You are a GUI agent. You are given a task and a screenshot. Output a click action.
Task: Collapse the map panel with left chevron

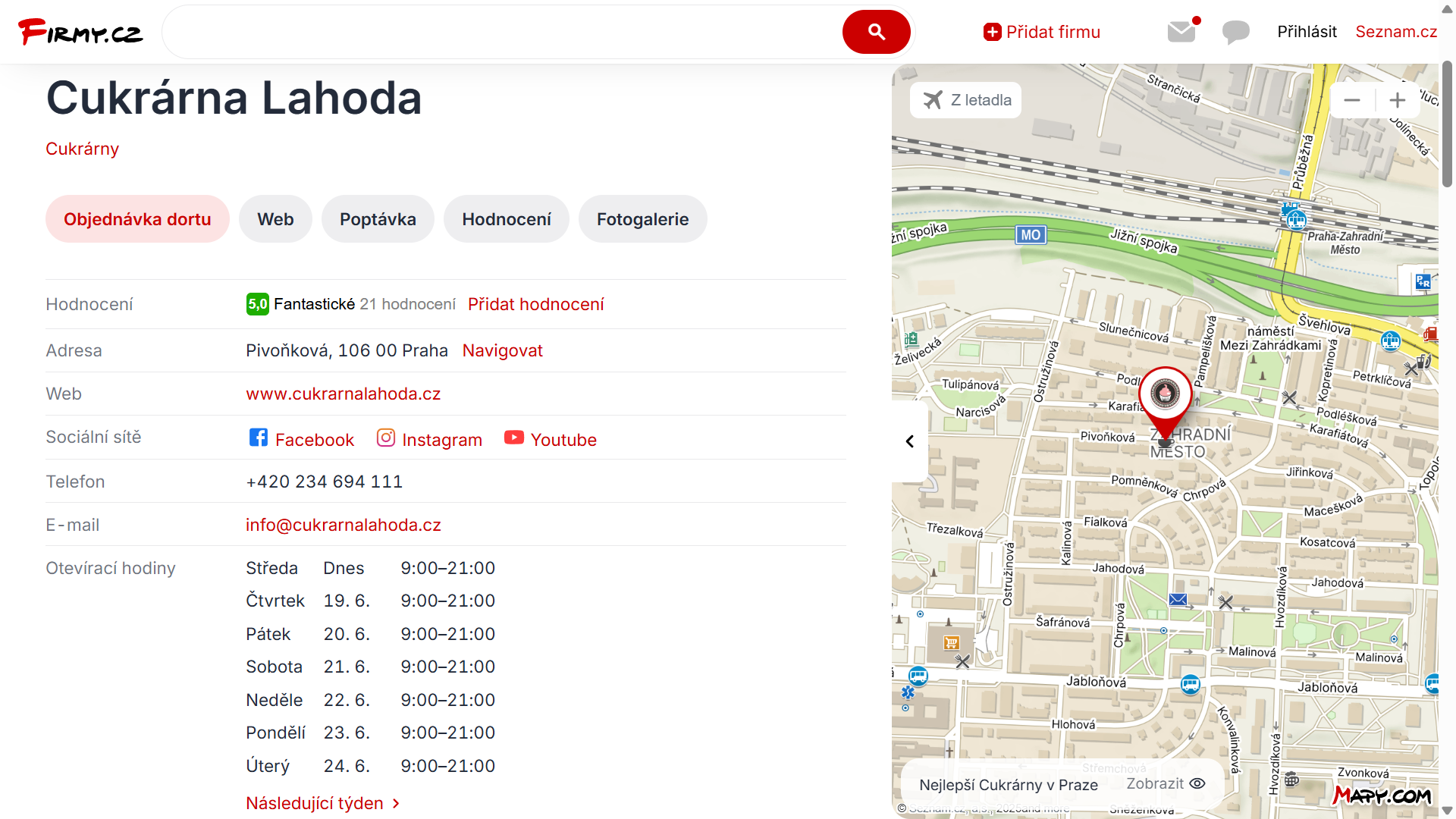pyautogui.click(x=910, y=441)
